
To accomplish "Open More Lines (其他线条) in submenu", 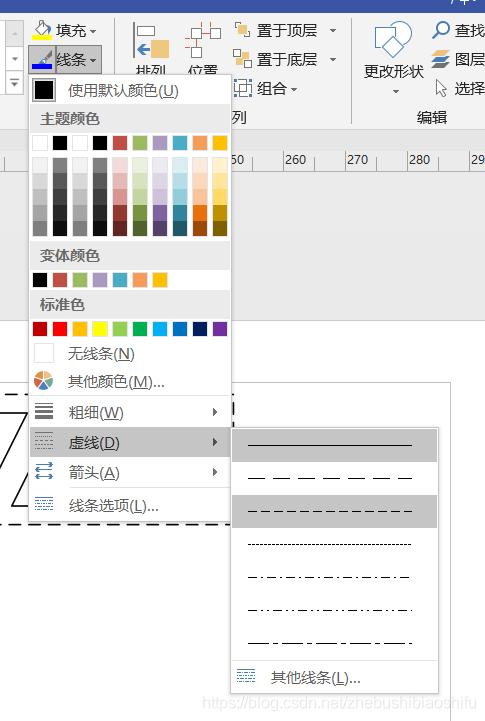I will (335, 677).
